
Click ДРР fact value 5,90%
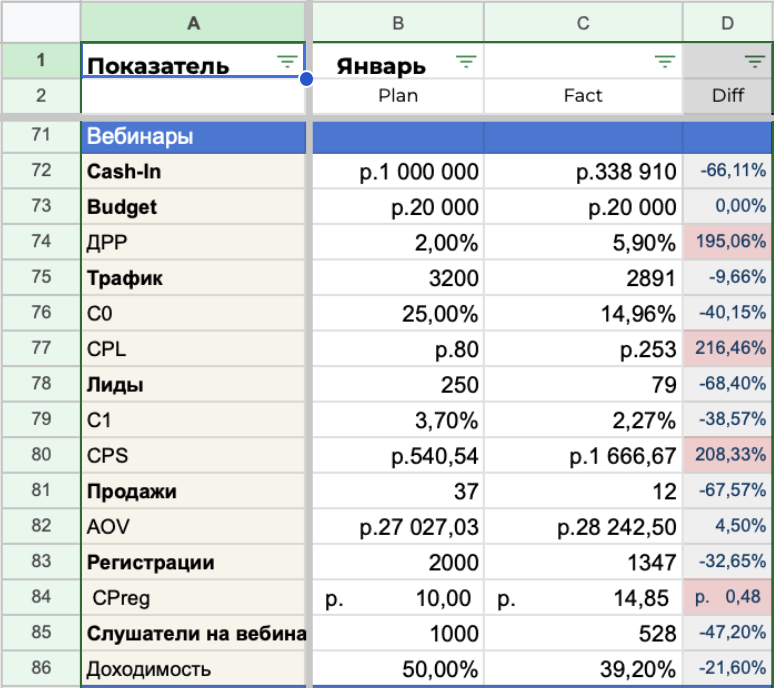click(x=583, y=242)
